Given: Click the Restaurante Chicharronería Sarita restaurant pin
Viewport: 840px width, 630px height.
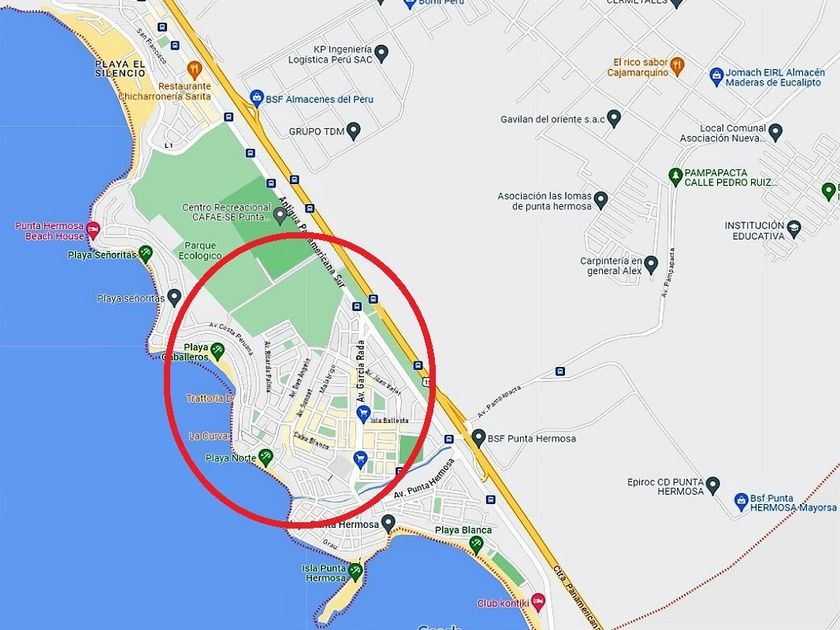Looking at the screenshot, I should click(x=194, y=69).
